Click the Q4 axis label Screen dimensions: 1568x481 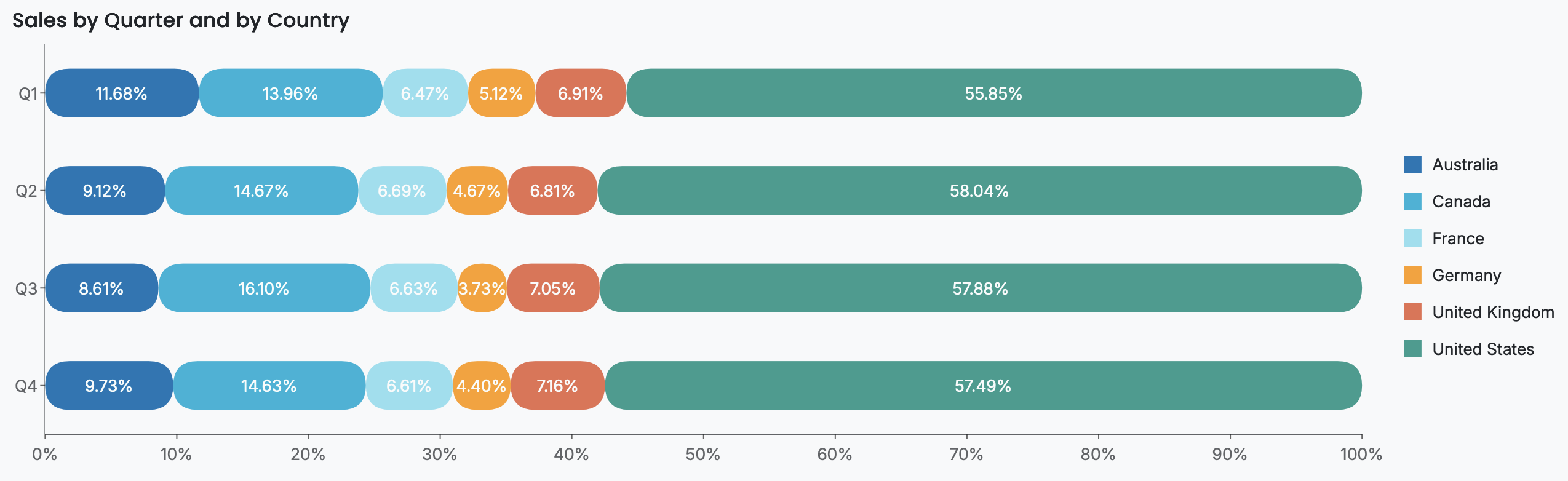(26, 386)
